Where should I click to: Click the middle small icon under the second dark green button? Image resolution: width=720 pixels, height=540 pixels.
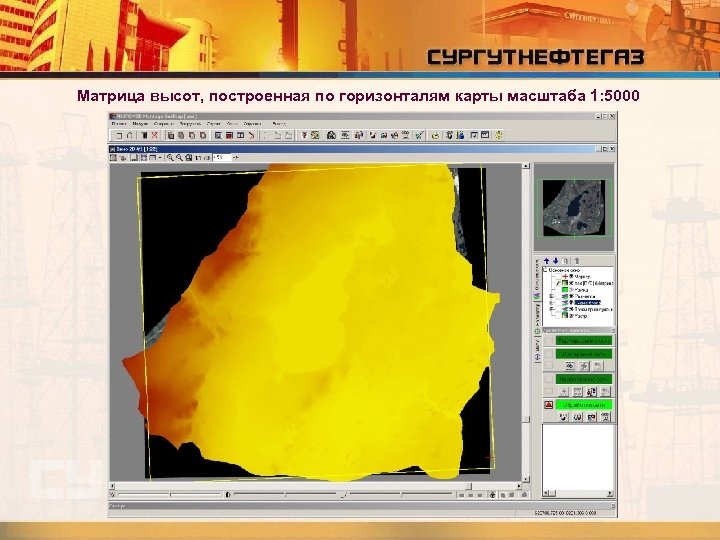pos(584,366)
